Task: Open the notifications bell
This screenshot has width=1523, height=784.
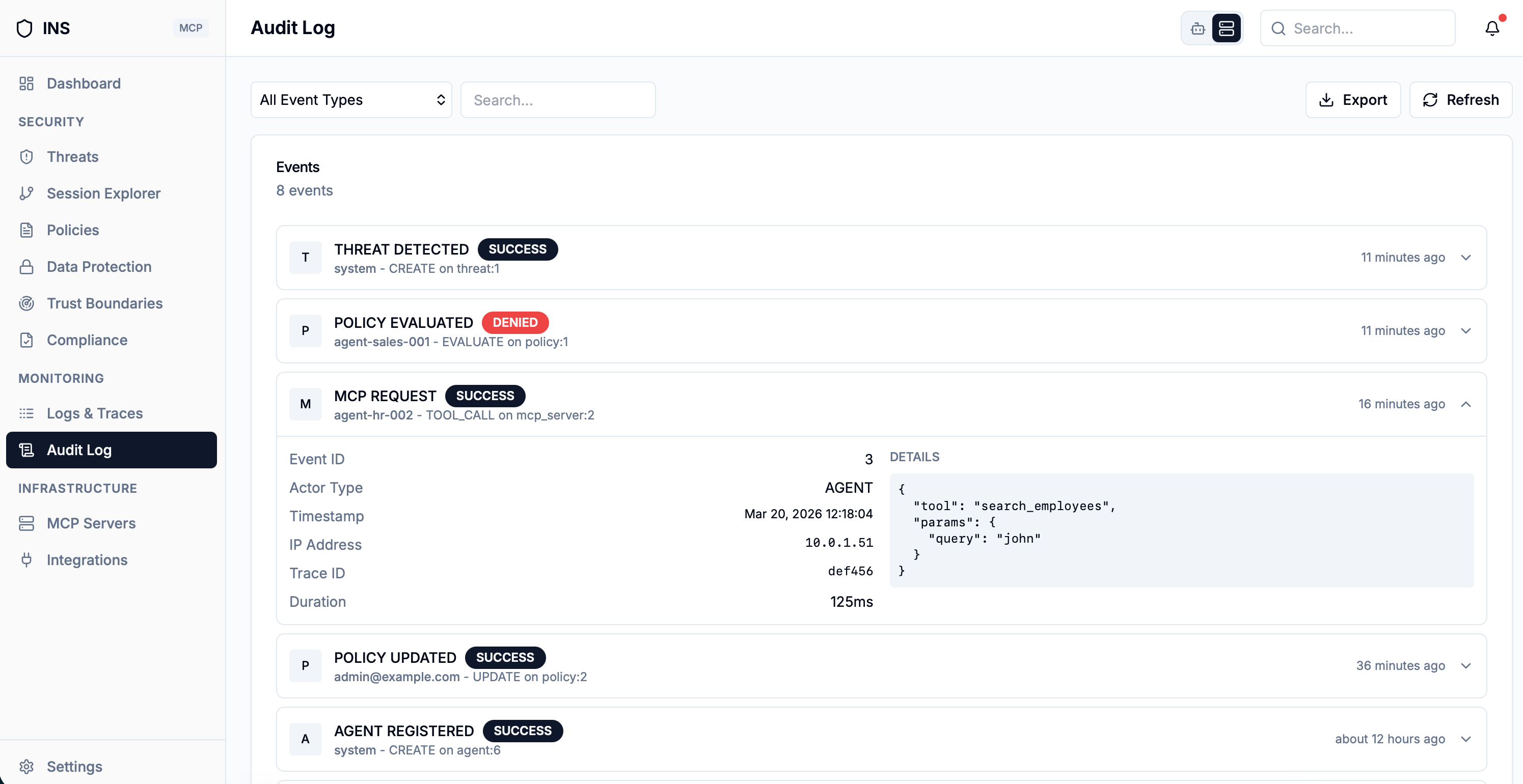Action: pos(1492,29)
